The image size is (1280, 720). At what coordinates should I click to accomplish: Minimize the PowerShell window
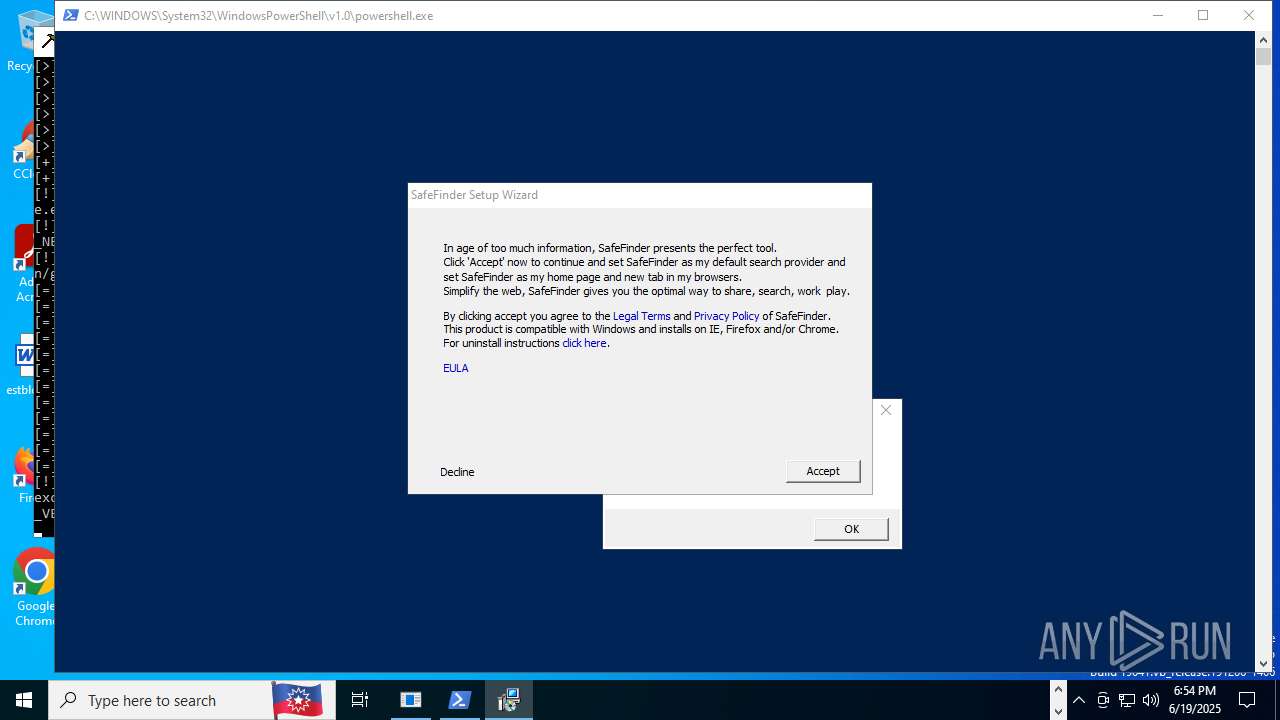(1158, 15)
